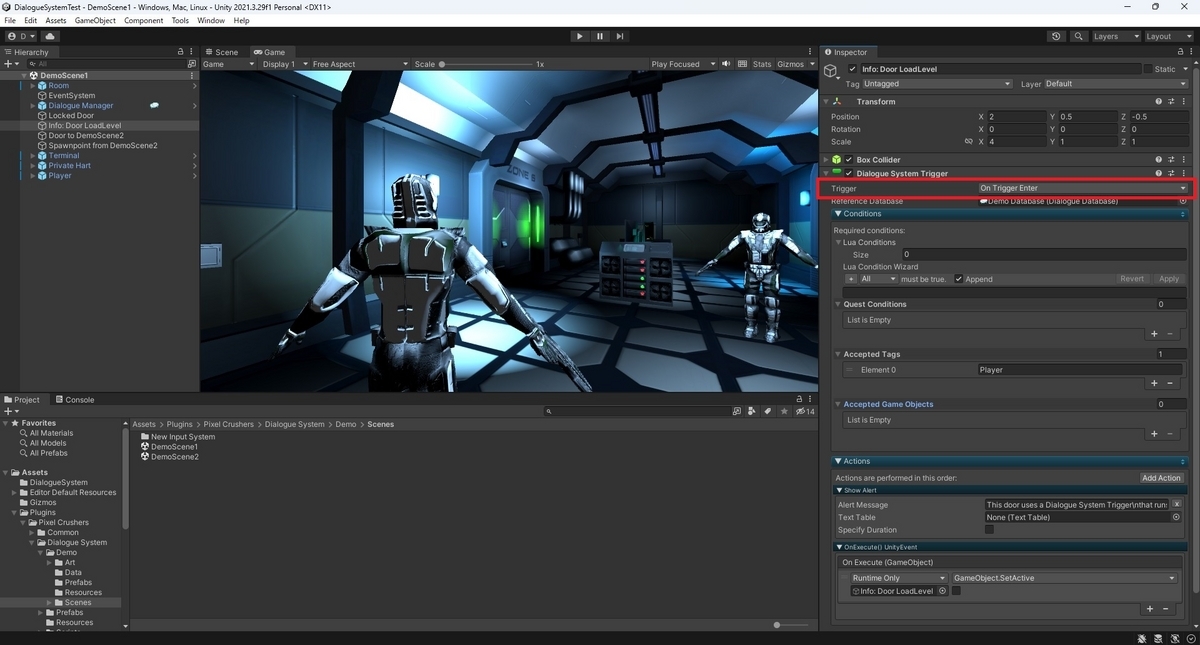Open the Transform component presets icon
This screenshot has width=1200, height=645.
tap(1171, 102)
